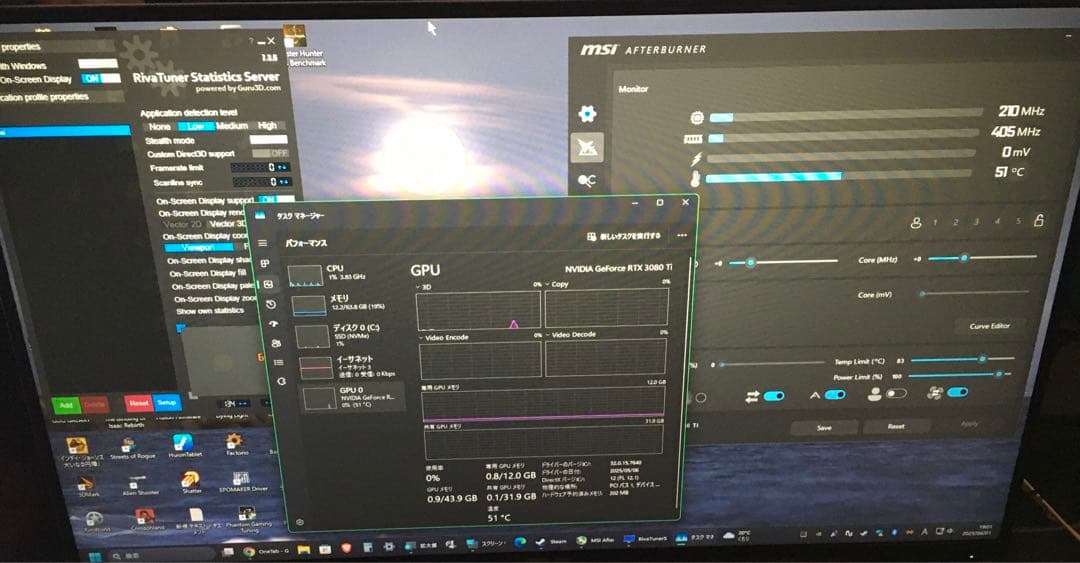Set detection level to None
Screen dimensions: 1080x563
point(159,127)
